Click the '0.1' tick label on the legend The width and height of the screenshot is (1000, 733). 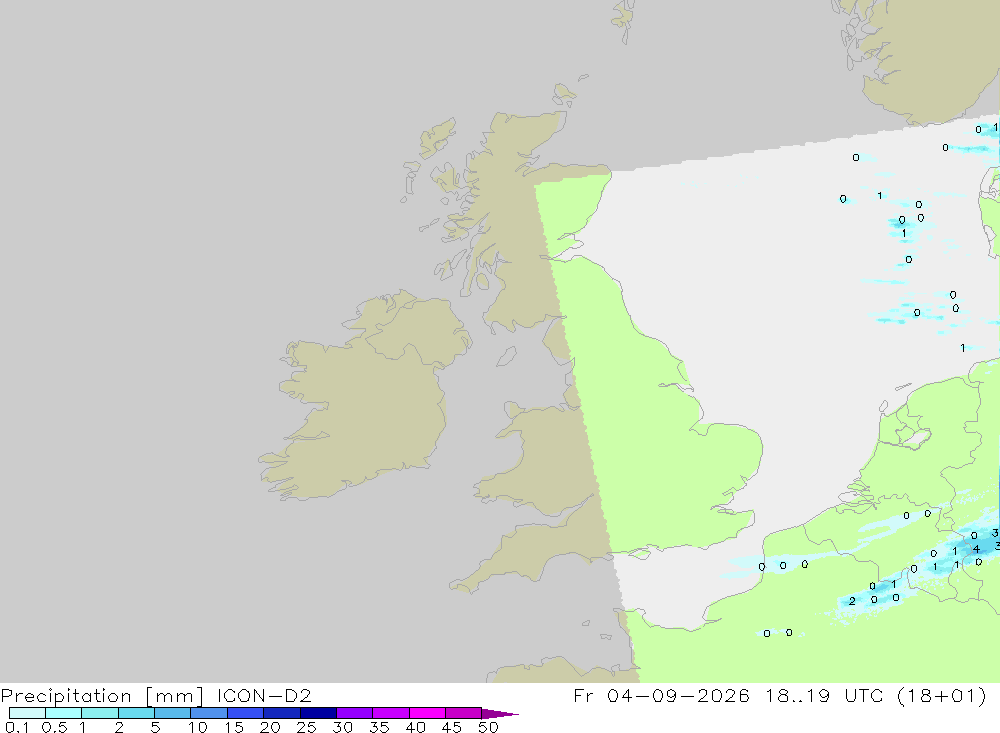[17, 727]
